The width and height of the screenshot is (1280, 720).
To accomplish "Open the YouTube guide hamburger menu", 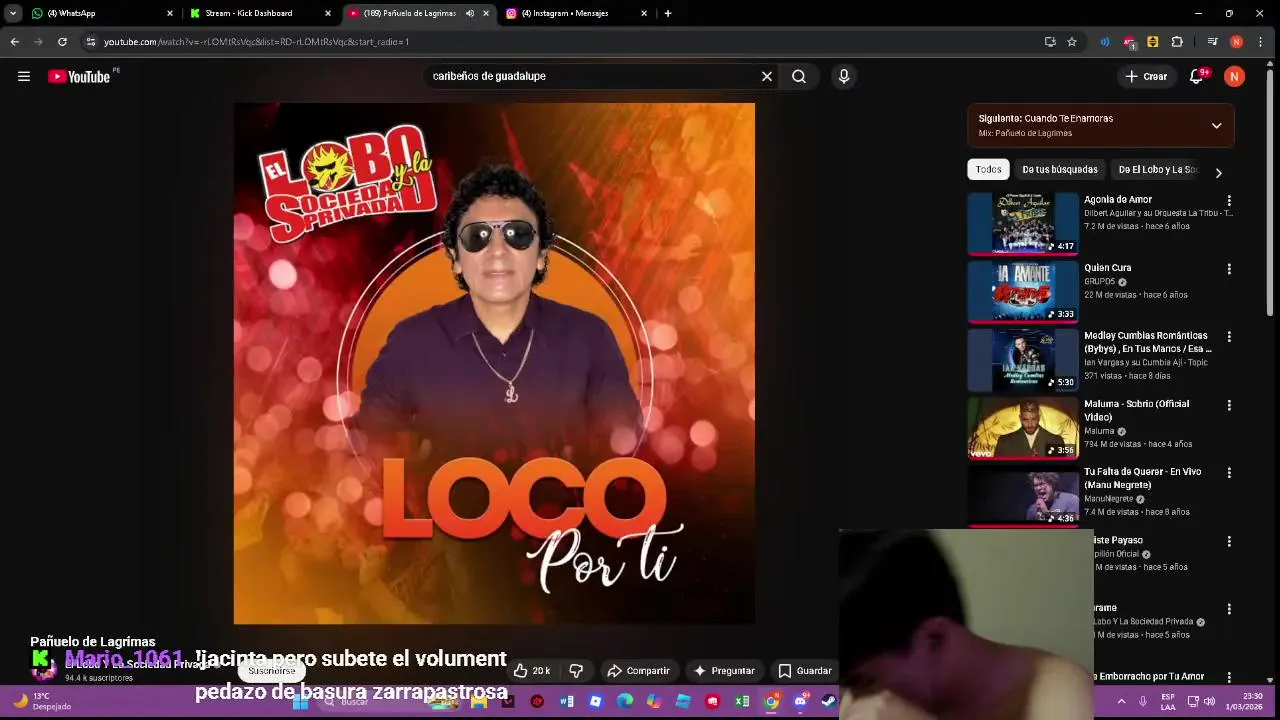I will (24, 76).
